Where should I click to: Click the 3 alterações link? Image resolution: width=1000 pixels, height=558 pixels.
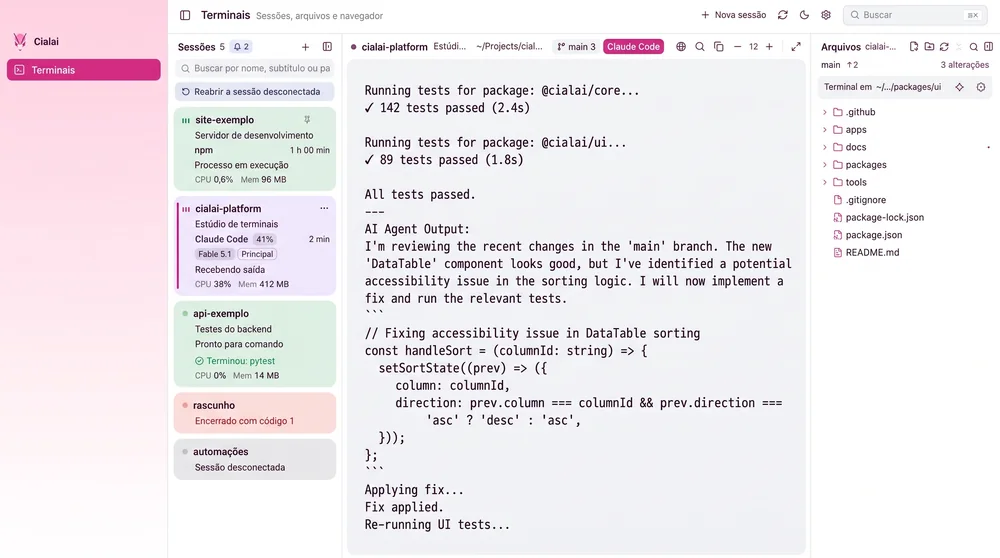964,65
